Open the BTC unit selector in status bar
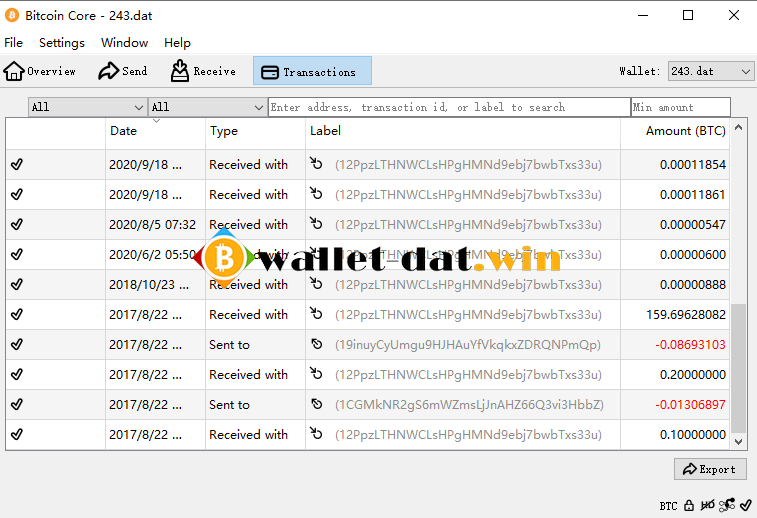 pos(668,506)
